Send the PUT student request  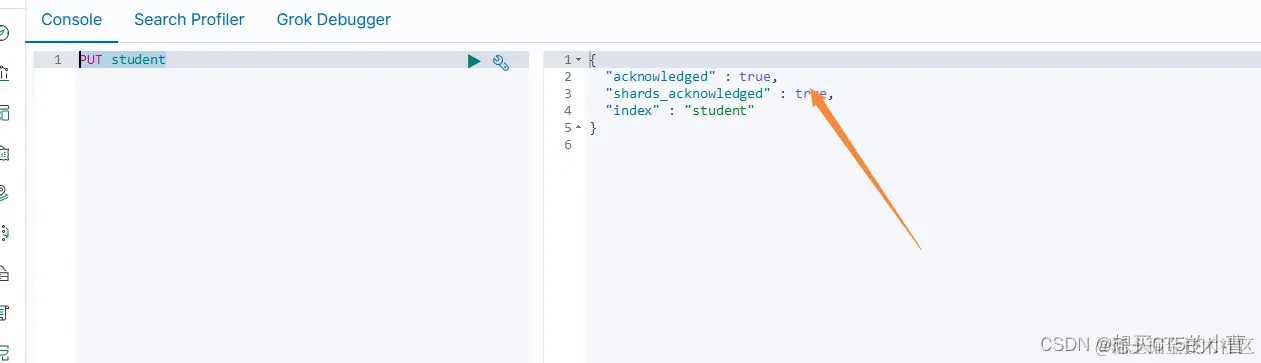pyautogui.click(x=474, y=62)
